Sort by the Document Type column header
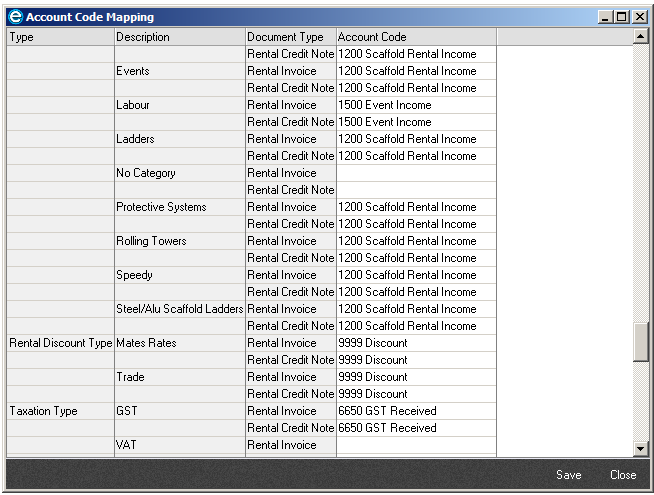Viewport: 654px width, 495px height. click(290, 37)
